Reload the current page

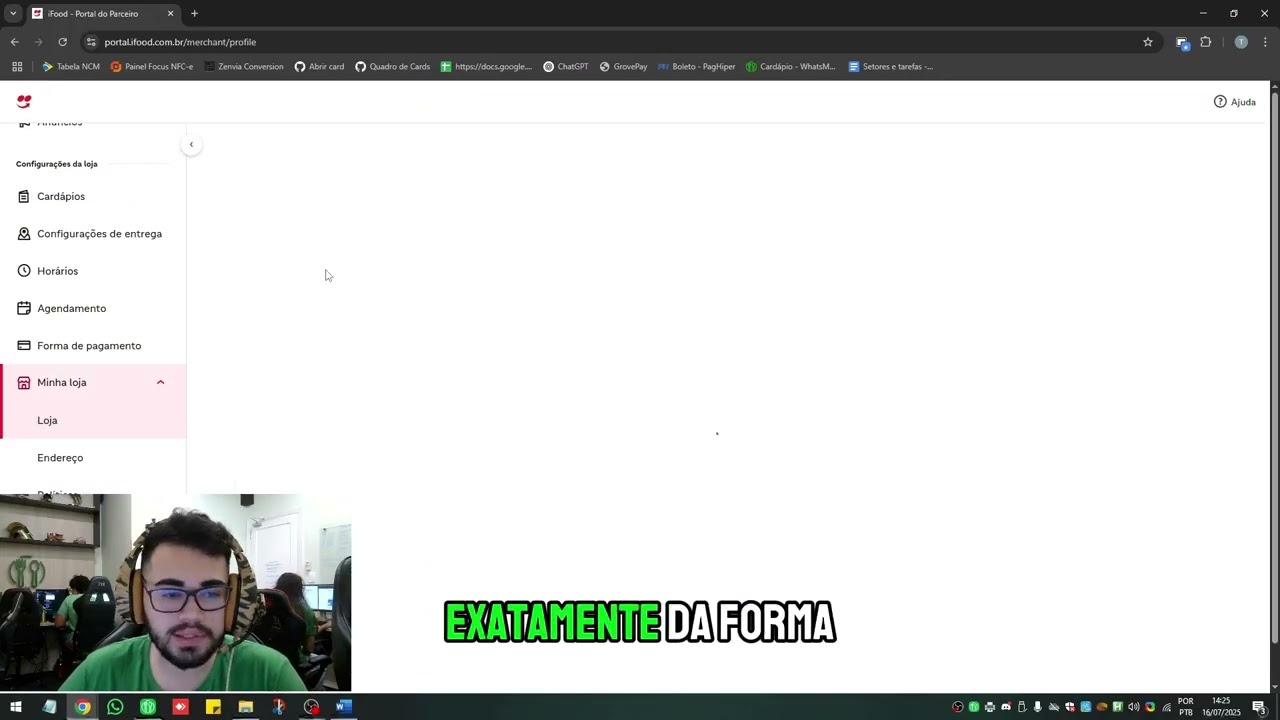pos(62,42)
